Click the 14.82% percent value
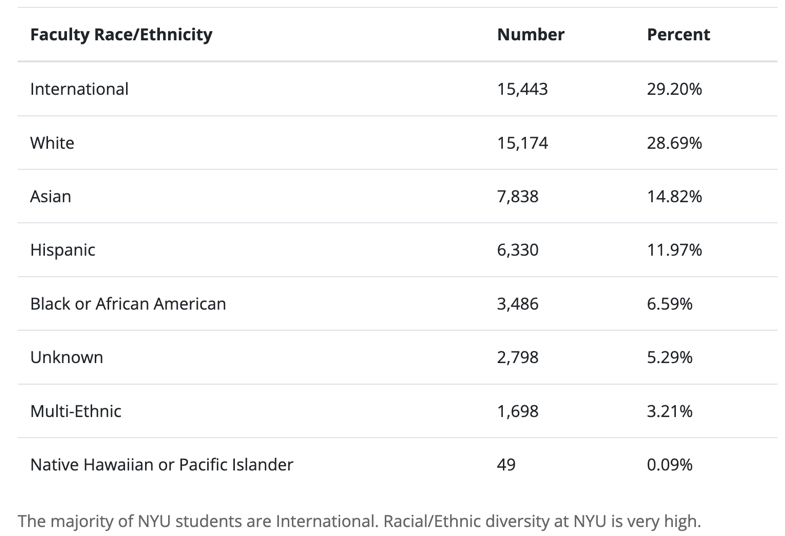The width and height of the screenshot is (785, 536). 674,197
